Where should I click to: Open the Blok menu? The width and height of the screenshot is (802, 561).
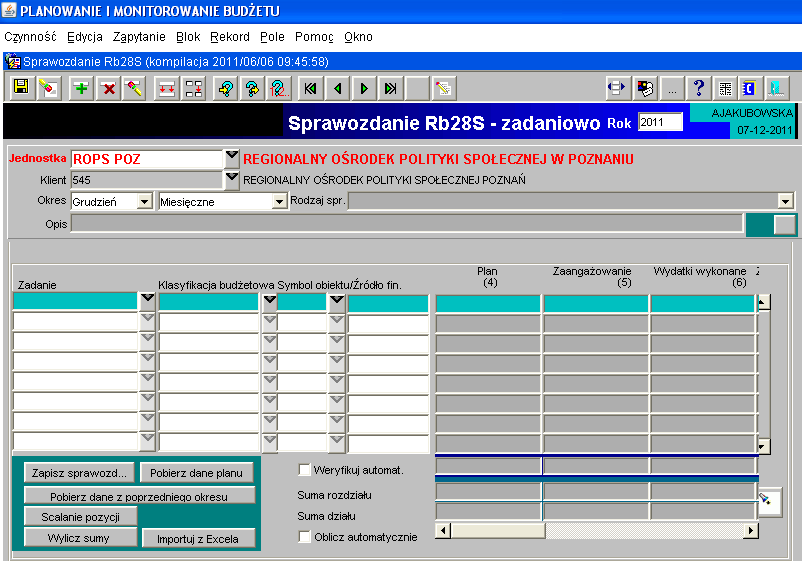coord(188,37)
